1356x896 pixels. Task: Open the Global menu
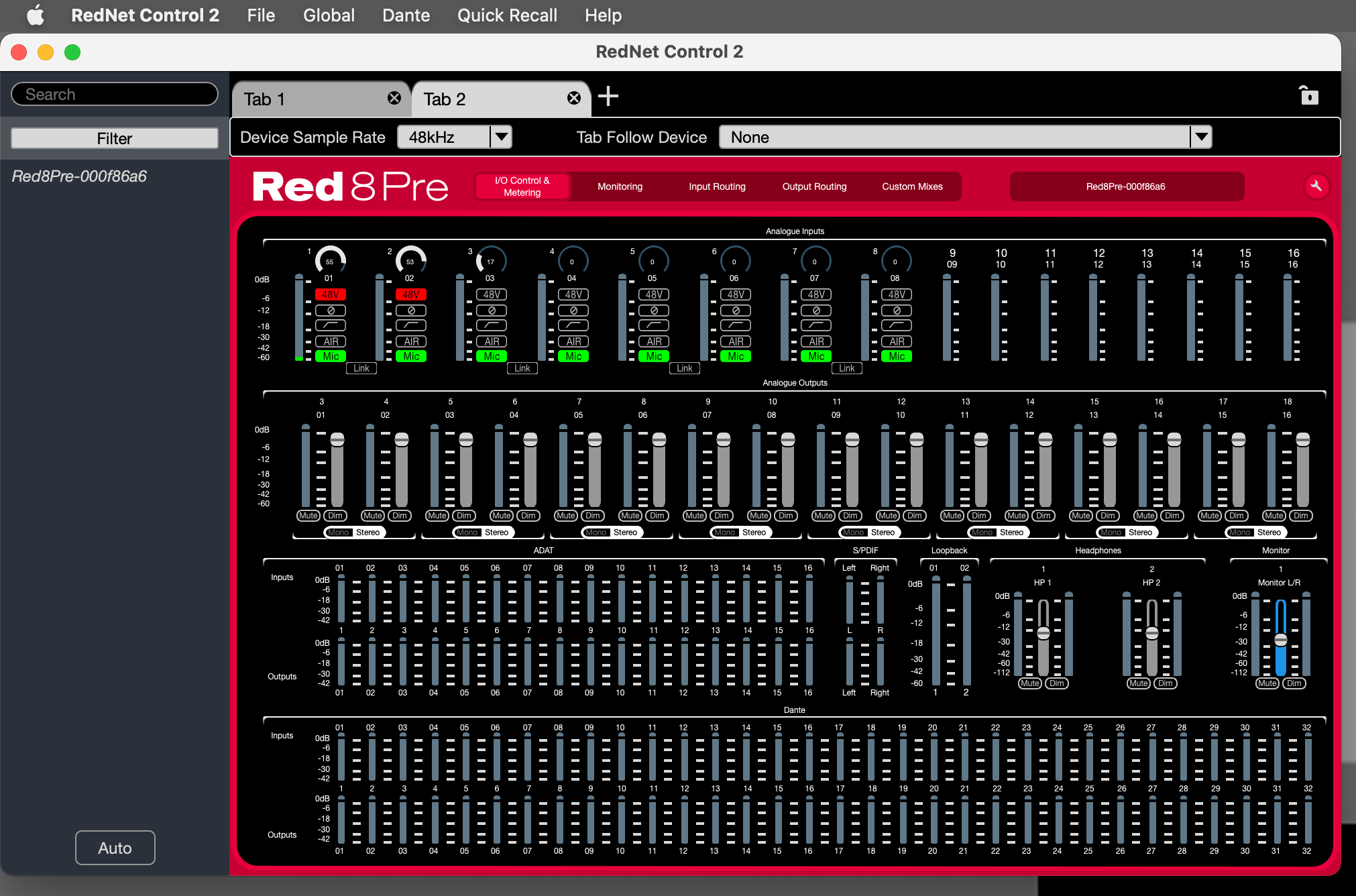[x=329, y=15]
